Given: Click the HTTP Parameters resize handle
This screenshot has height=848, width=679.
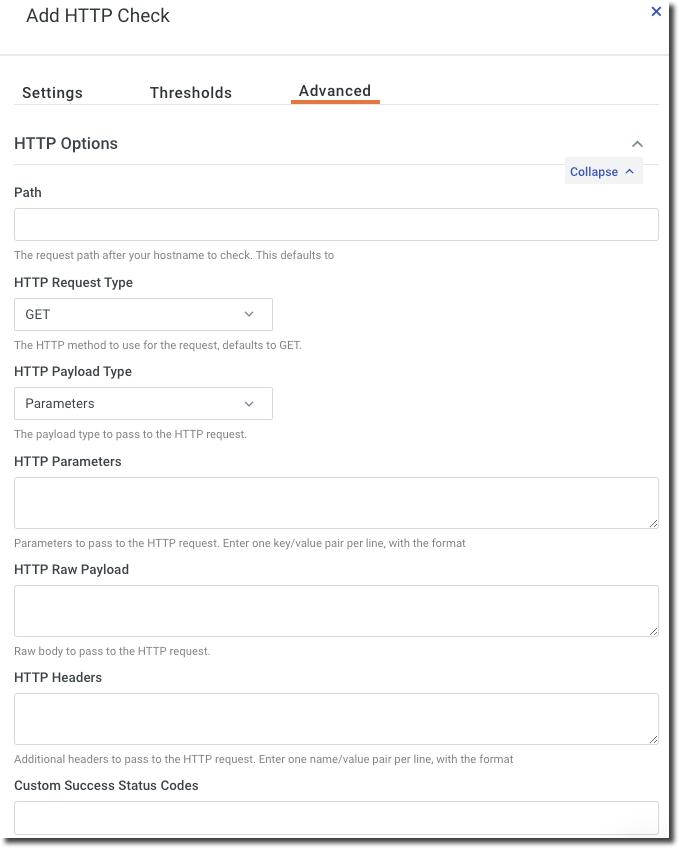Looking at the screenshot, I should [653, 523].
